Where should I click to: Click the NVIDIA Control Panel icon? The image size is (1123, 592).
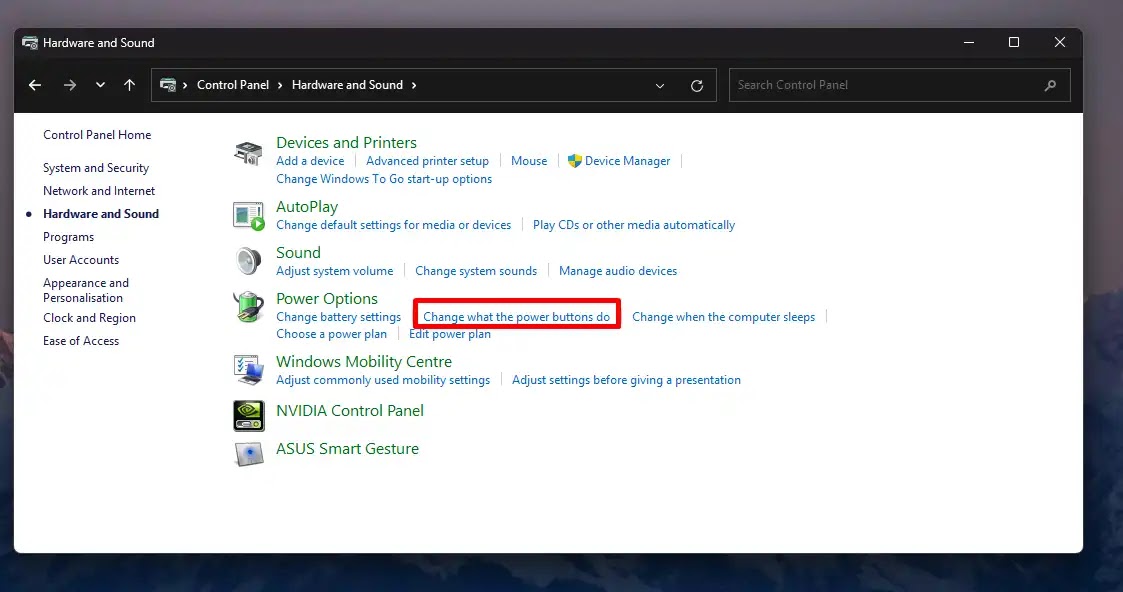(x=249, y=416)
